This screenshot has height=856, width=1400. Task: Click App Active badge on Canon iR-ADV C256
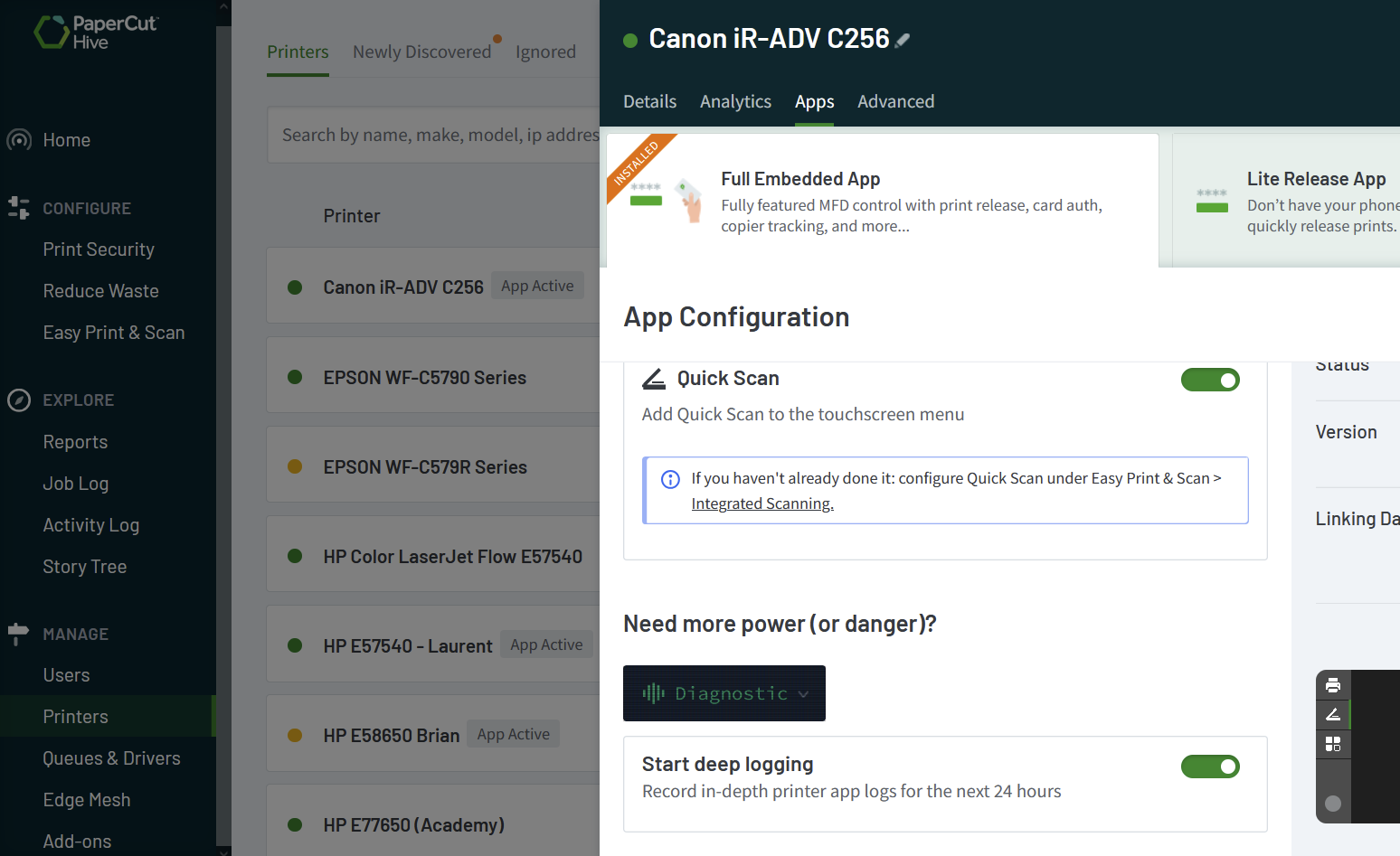point(537,287)
